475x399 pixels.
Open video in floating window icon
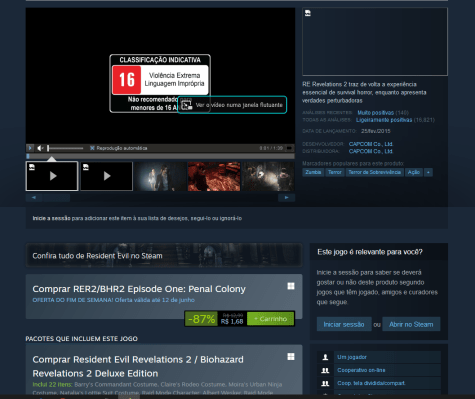pyautogui.click(x=187, y=105)
